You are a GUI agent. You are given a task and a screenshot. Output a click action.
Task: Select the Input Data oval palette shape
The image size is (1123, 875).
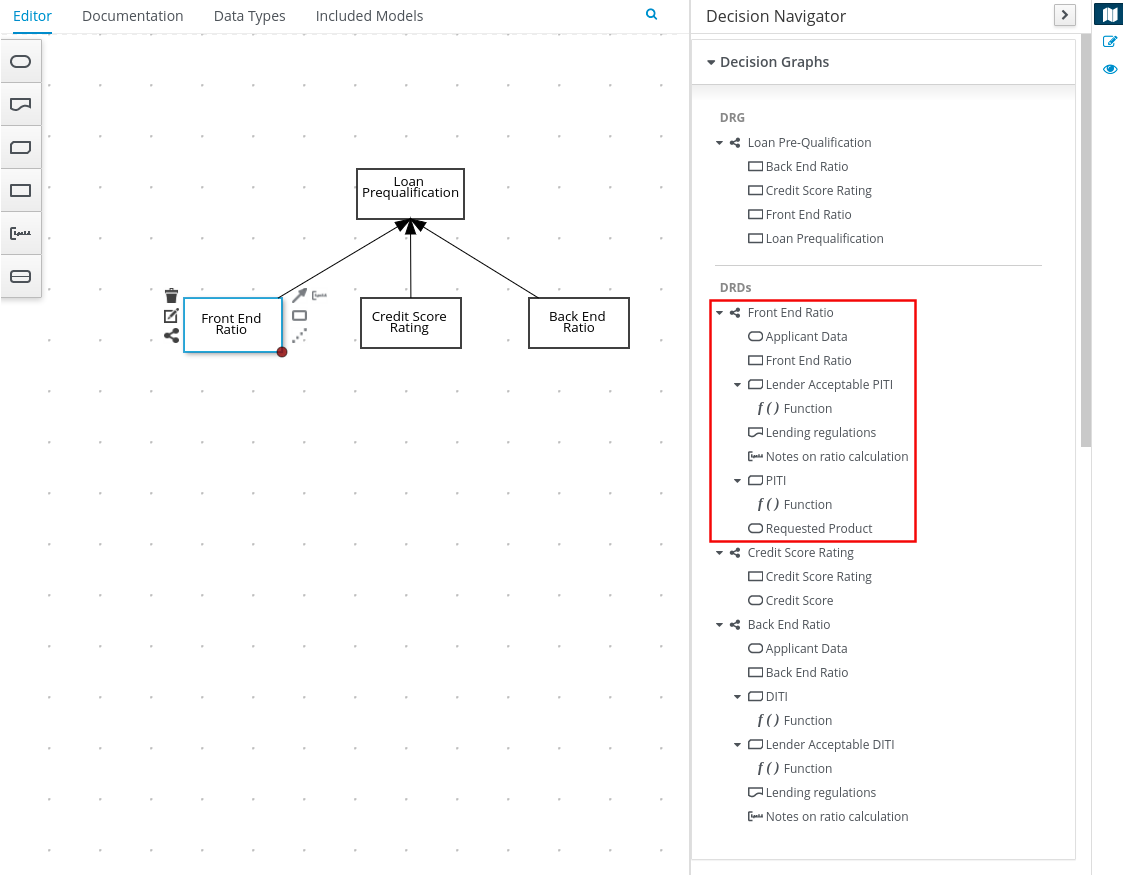click(x=20, y=62)
